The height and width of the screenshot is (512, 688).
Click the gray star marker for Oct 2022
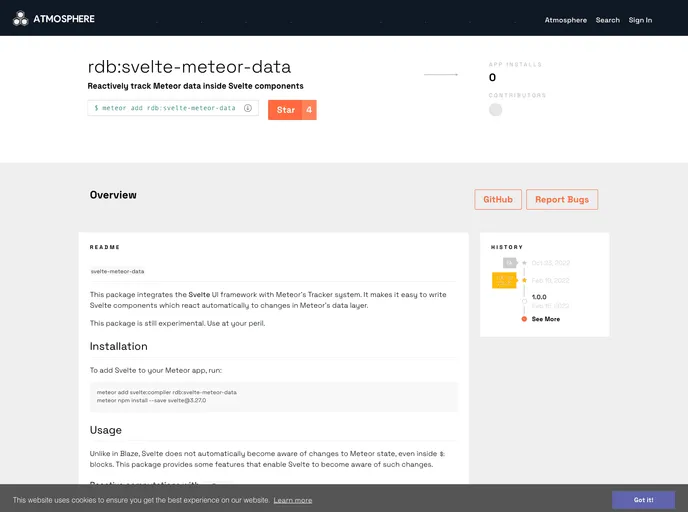point(524,263)
